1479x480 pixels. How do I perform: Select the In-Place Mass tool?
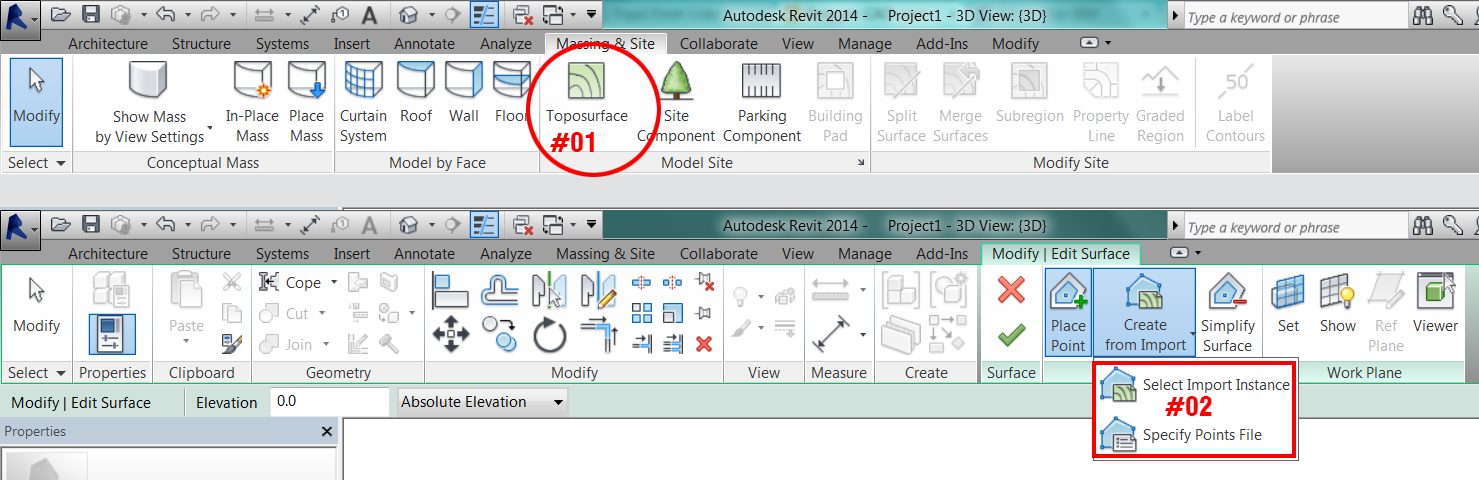point(252,100)
